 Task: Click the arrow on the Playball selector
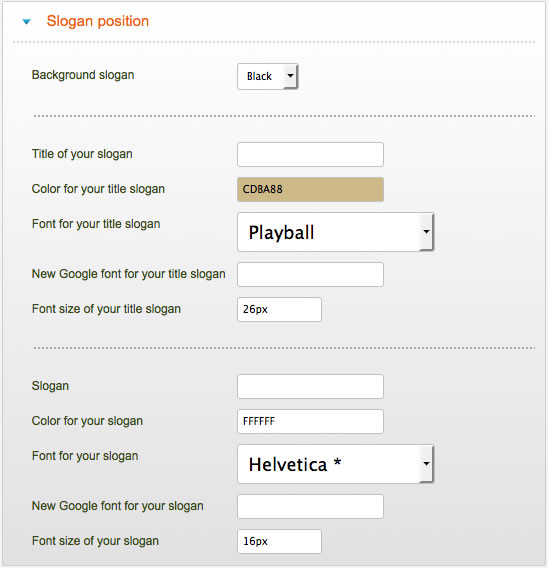point(426,232)
